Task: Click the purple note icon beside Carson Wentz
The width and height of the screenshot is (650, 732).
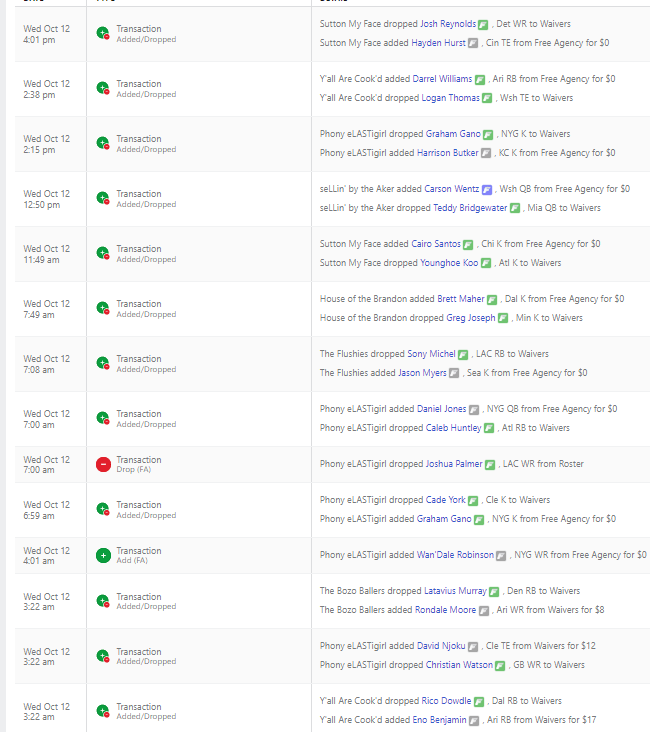Action: click(486, 189)
